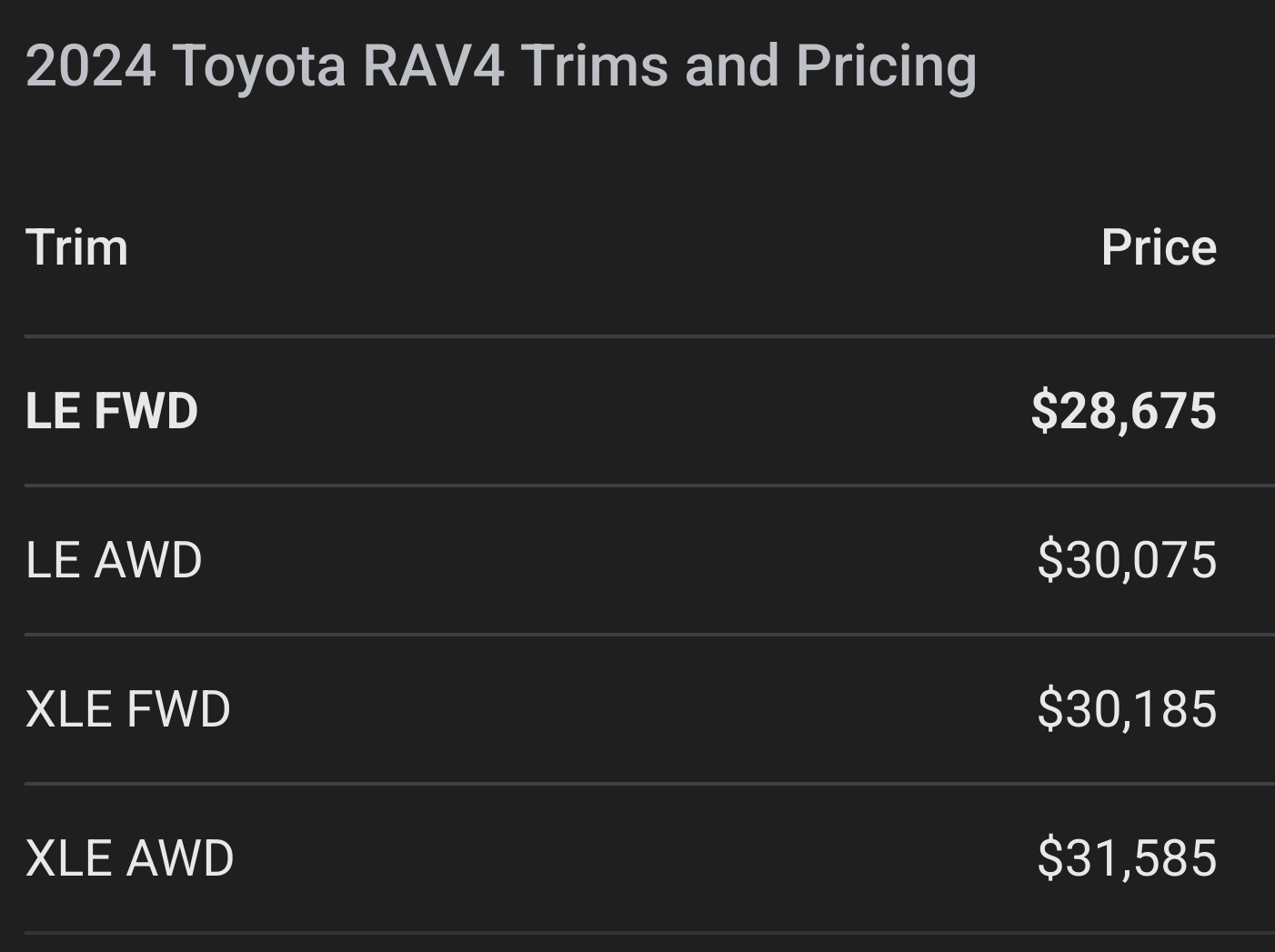Image resolution: width=1275 pixels, height=952 pixels.
Task: Select the LE AWD trim name
Action: pyautogui.click(x=114, y=560)
